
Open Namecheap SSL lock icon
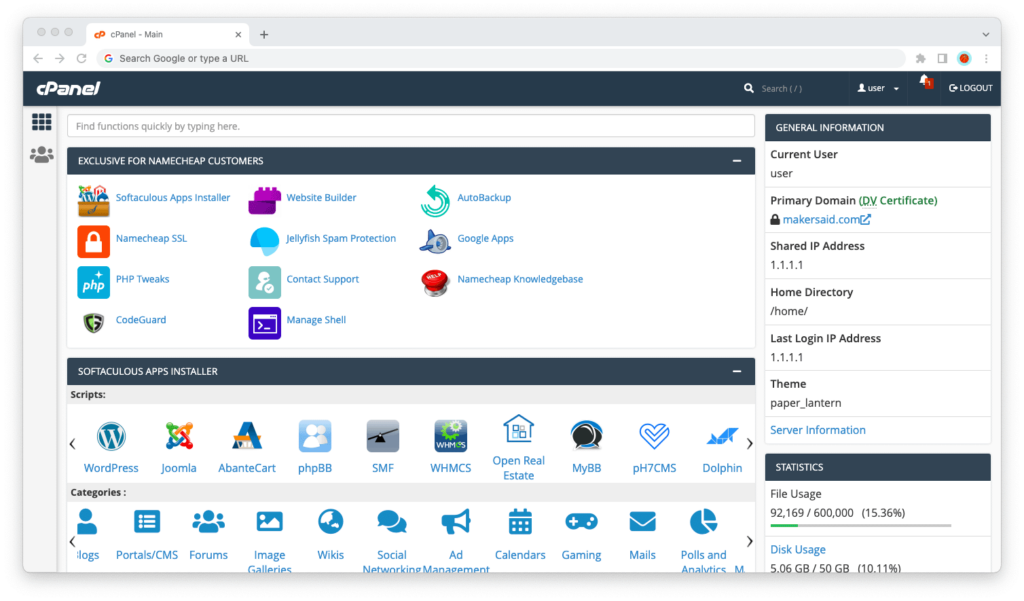pos(93,241)
